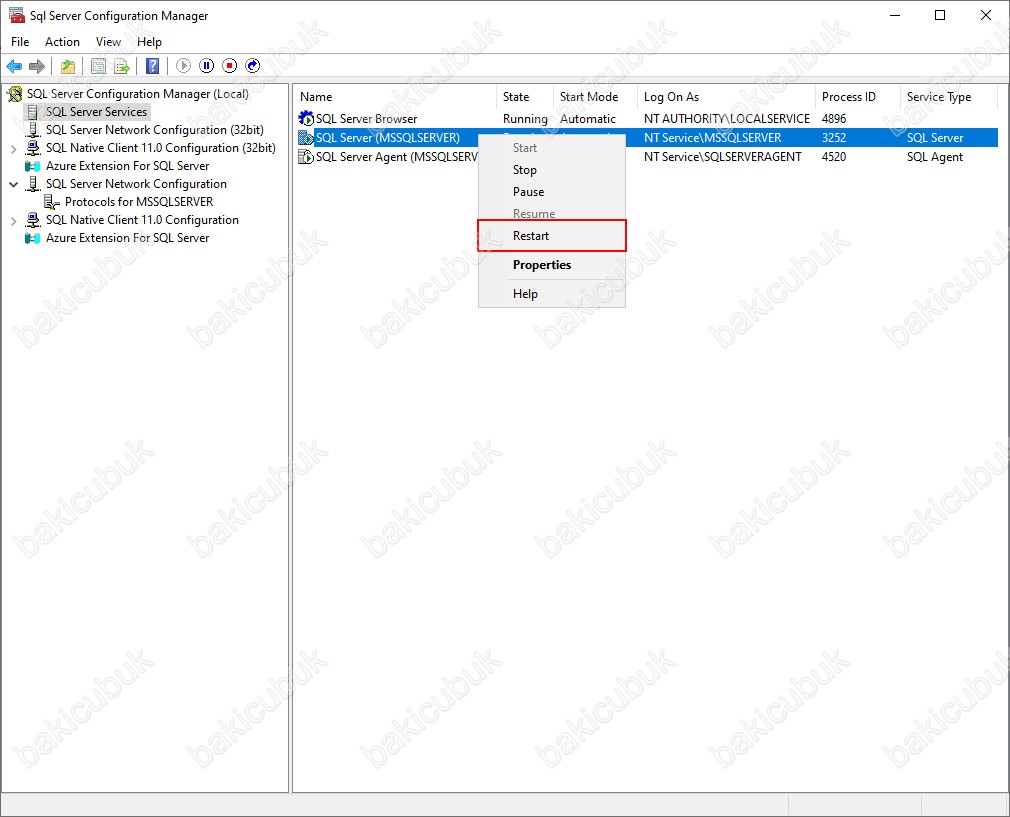
Task: Click the Protocols for MSSQLSERVER icon
Action: pos(52,202)
